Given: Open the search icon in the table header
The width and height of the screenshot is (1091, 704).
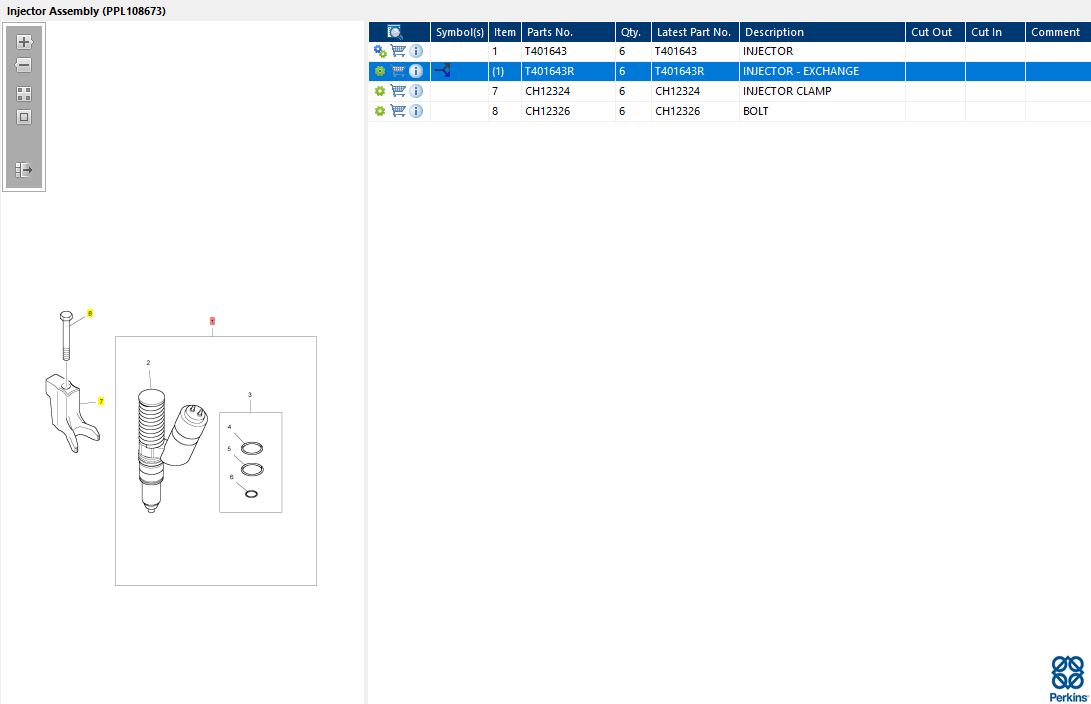Looking at the screenshot, I should coord(395,32).
